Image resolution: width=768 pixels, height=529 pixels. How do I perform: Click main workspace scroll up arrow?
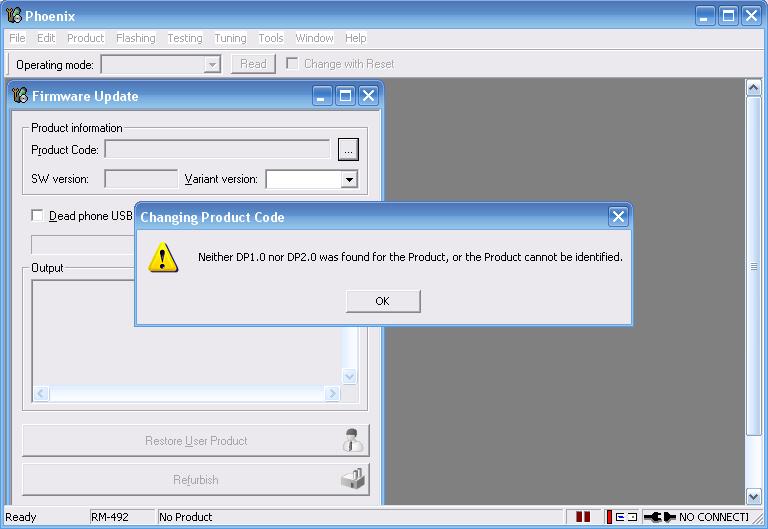pos(753,88)
